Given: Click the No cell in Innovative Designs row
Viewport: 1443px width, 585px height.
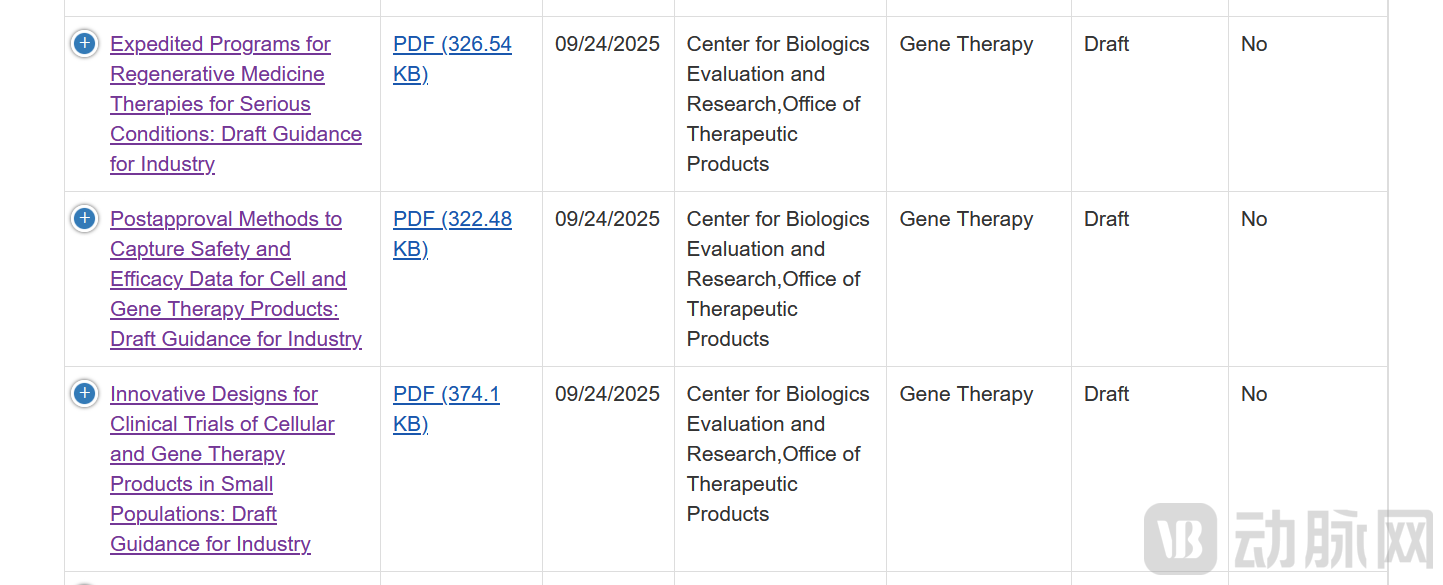Looking at the screenshot, I should pos(1253,394).
